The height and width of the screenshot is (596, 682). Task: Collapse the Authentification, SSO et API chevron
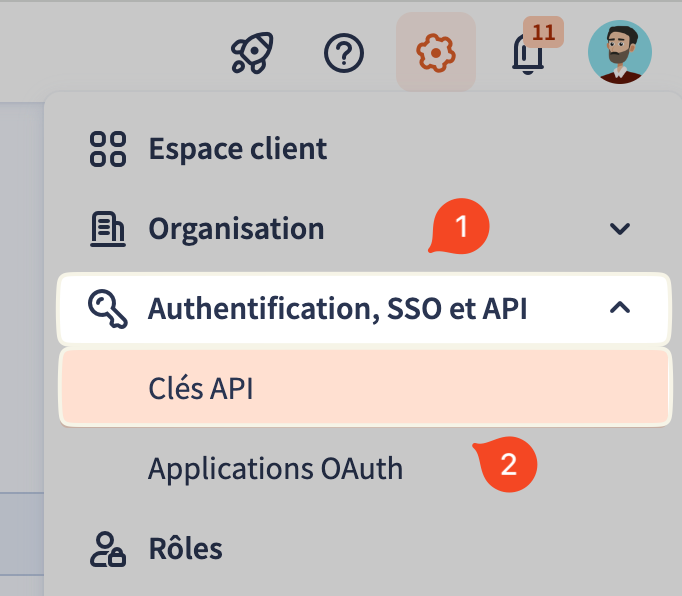(620, 308)
